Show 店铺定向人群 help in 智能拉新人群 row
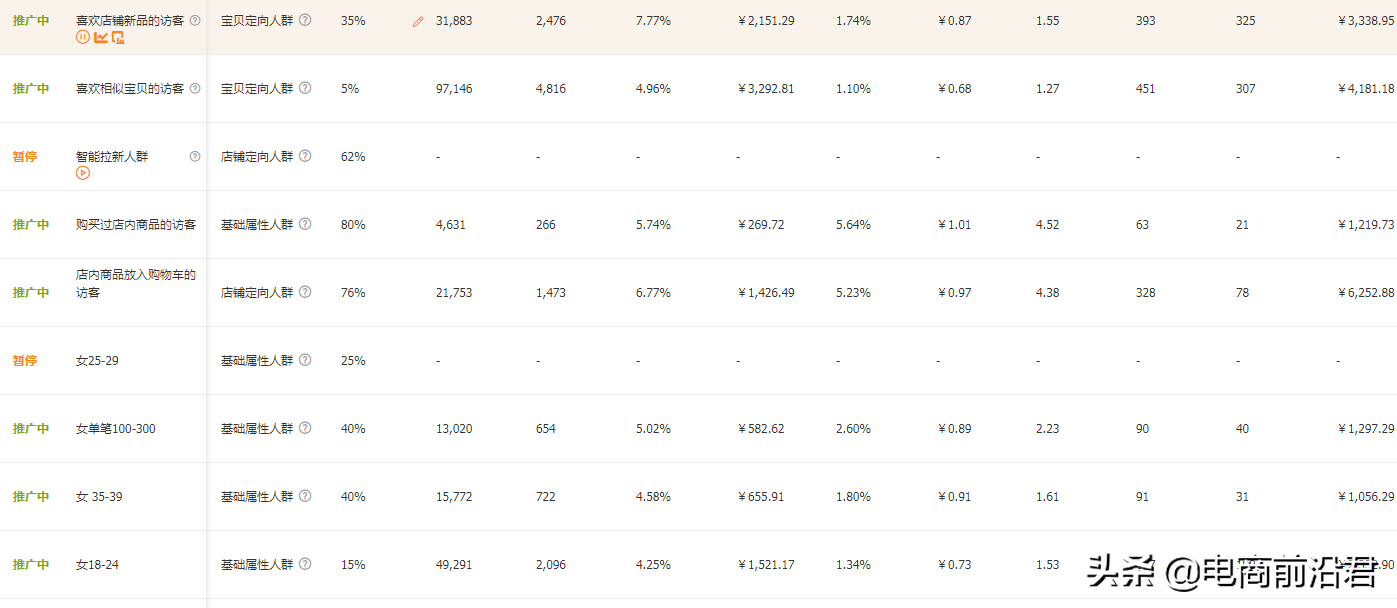The width and height of the screenshot is (1397, 608). (305, 156)
